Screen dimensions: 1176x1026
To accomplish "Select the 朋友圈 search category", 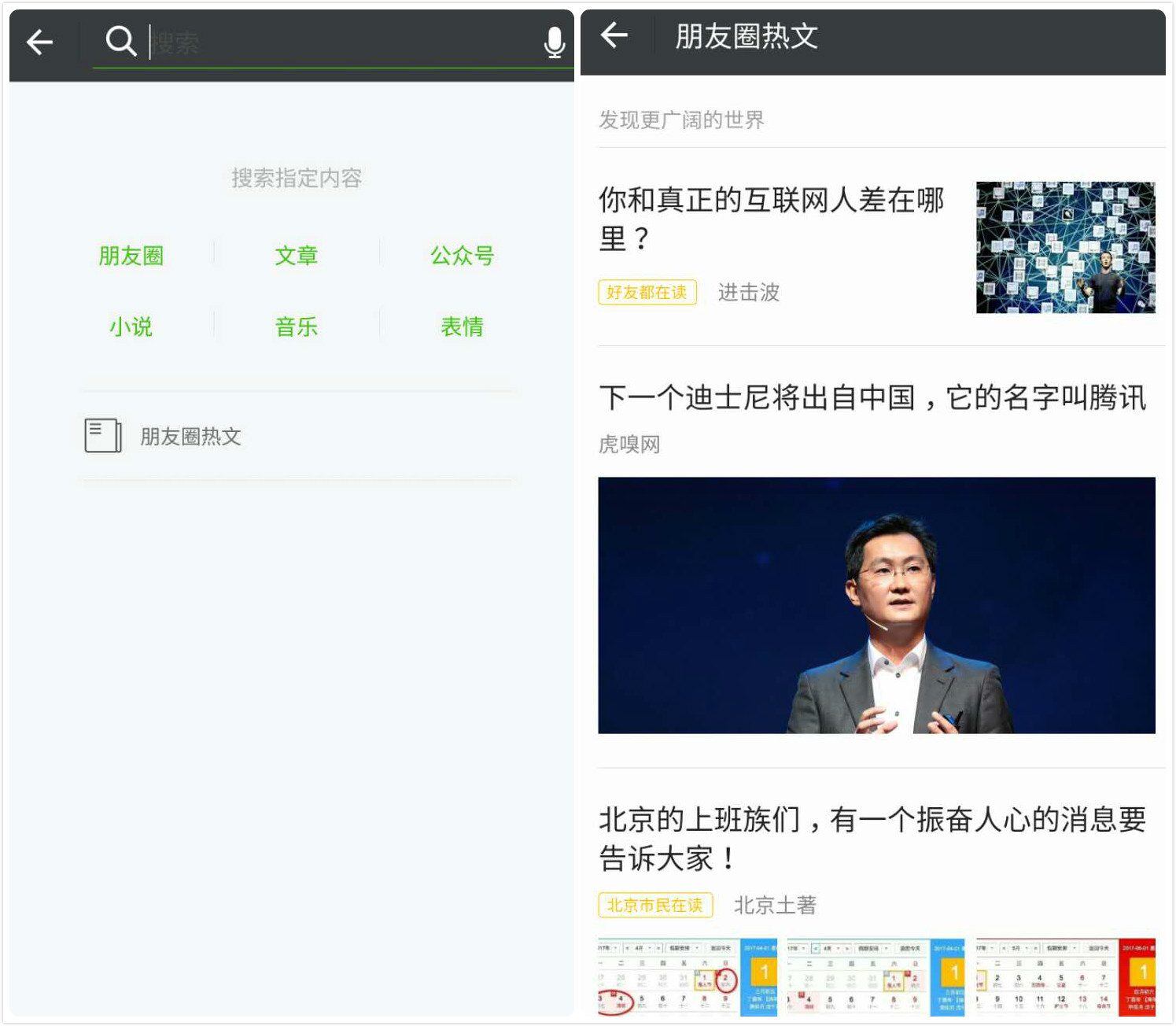I will click(x=131, y=256).
